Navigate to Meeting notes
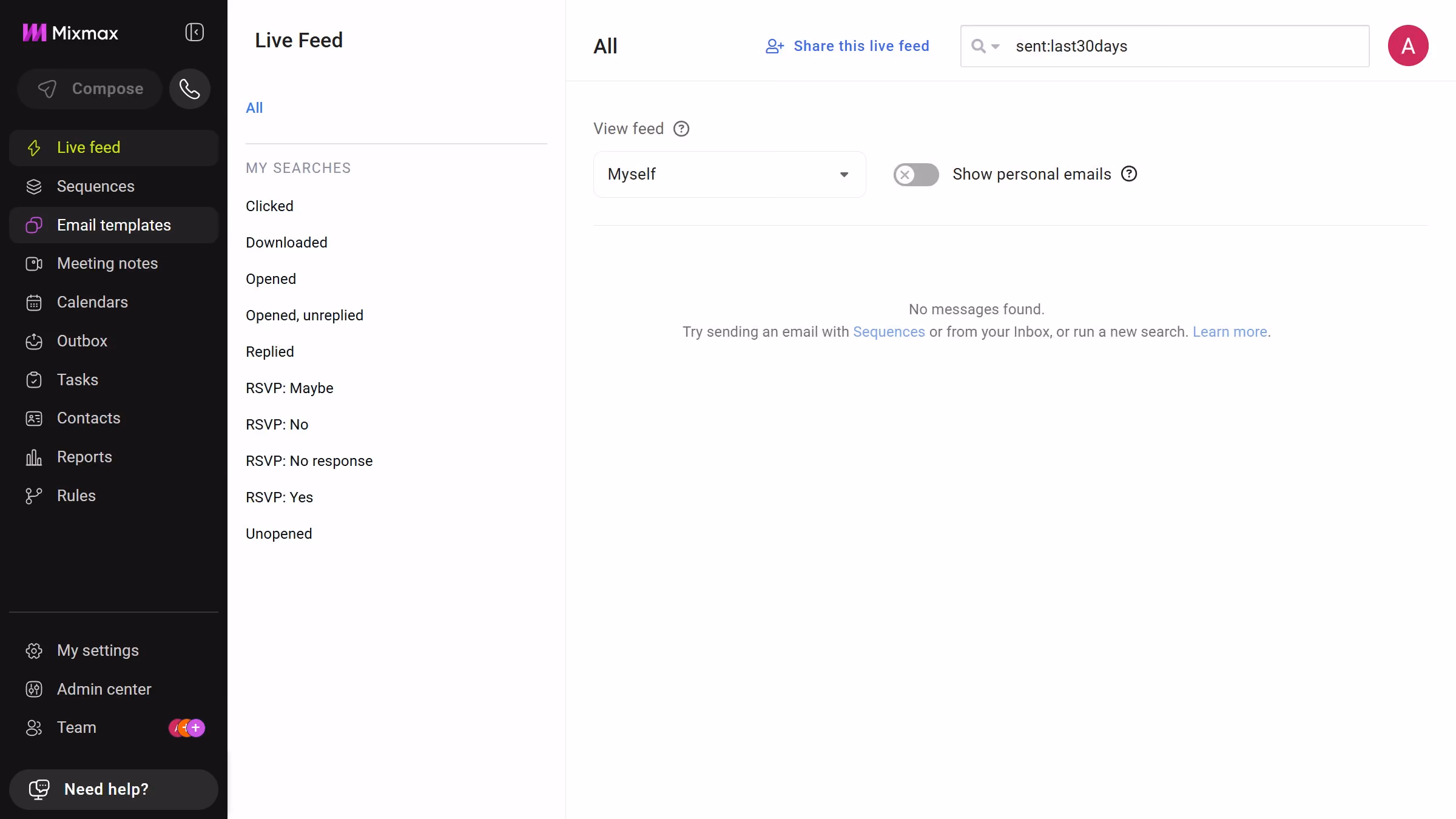1456x819 pixels. pyautogui.click(x=114, y=264)
